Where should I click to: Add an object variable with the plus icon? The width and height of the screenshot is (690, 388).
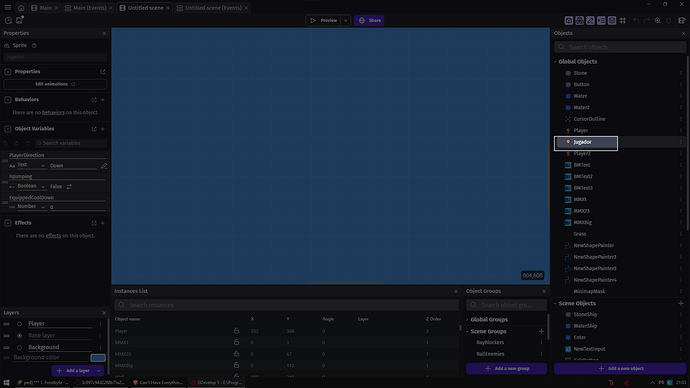tap(103, 129)
